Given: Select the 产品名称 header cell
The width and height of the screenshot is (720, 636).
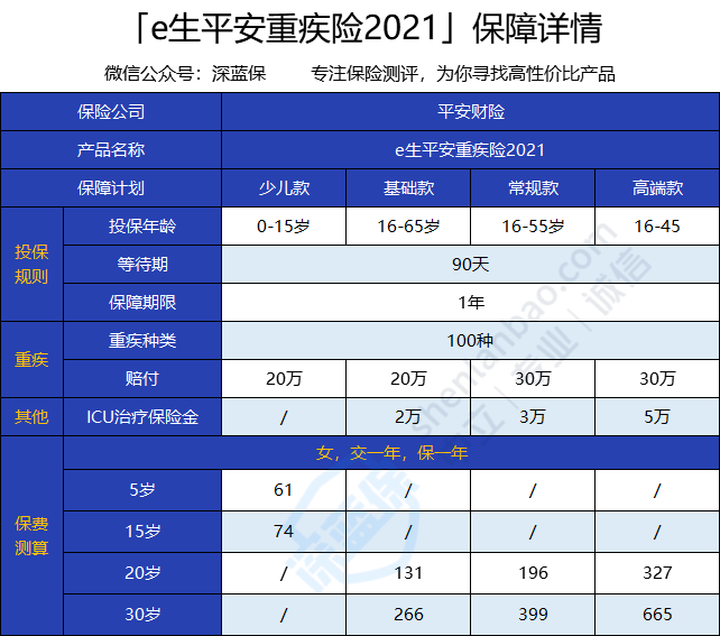Looking at the screenshot, I should point(111,150).
